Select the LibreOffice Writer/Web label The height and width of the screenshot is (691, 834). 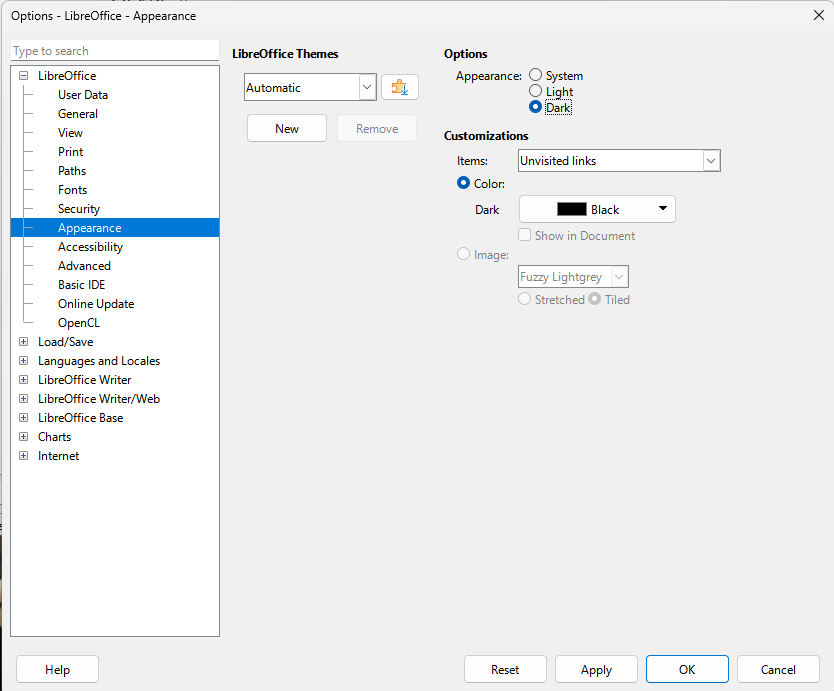pos(99,398)
